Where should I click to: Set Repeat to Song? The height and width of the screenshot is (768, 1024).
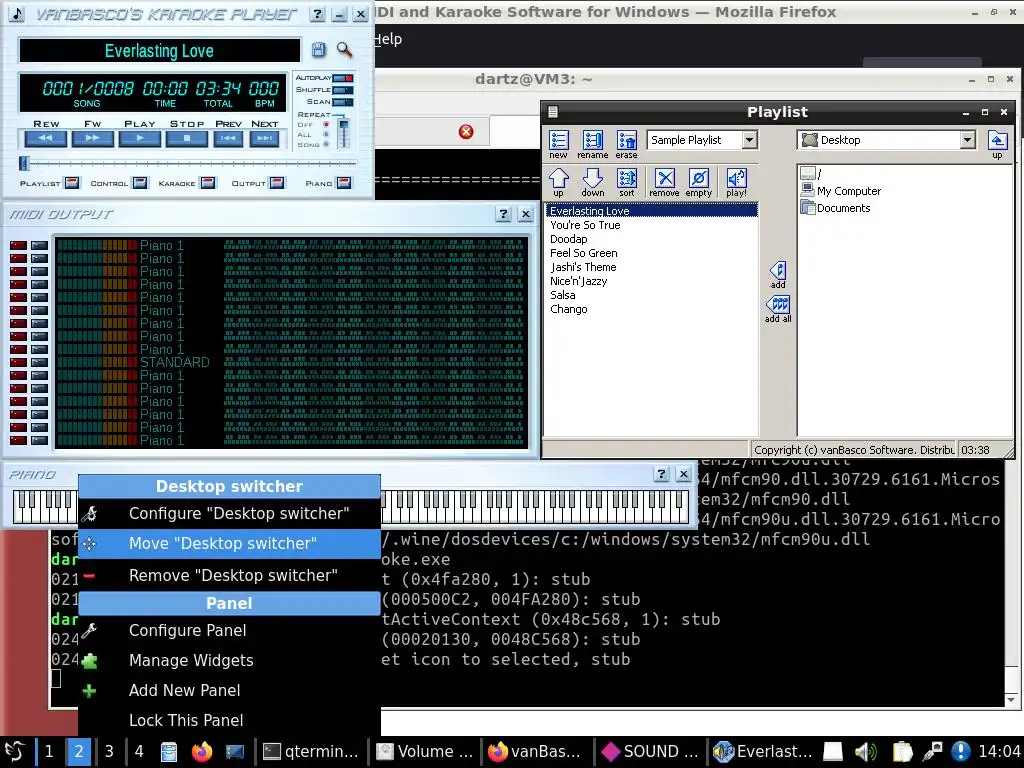[x=326, y=144]
